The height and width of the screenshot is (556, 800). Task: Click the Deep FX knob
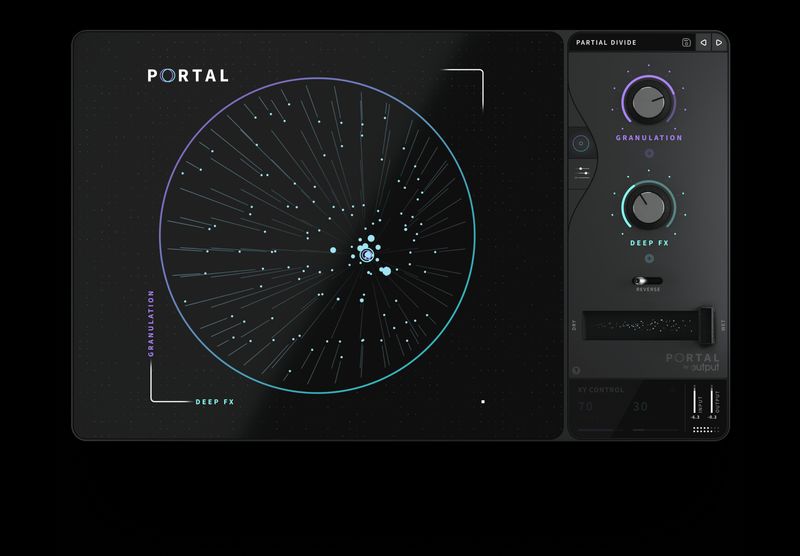[648, 207]
